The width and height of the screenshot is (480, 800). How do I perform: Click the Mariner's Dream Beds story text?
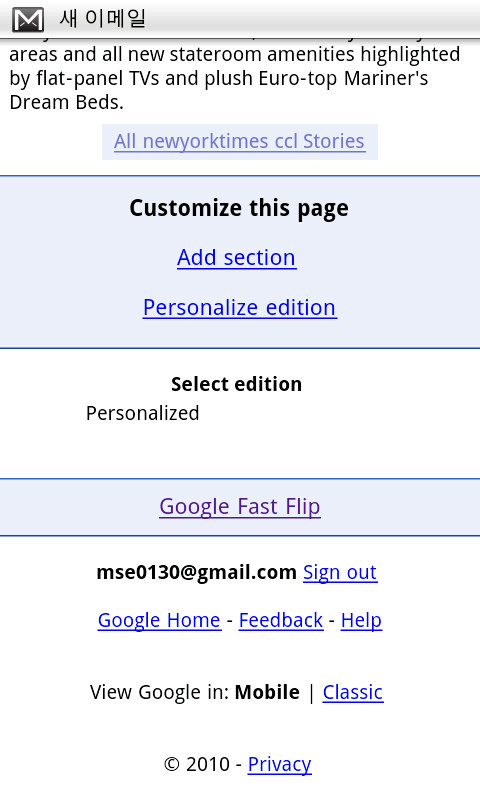(x=234, y=78)
